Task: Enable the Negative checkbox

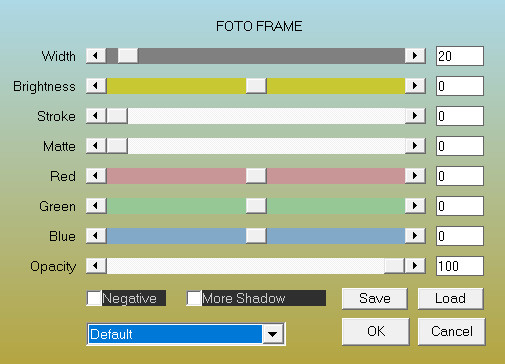Action: [x=94, y=298]
